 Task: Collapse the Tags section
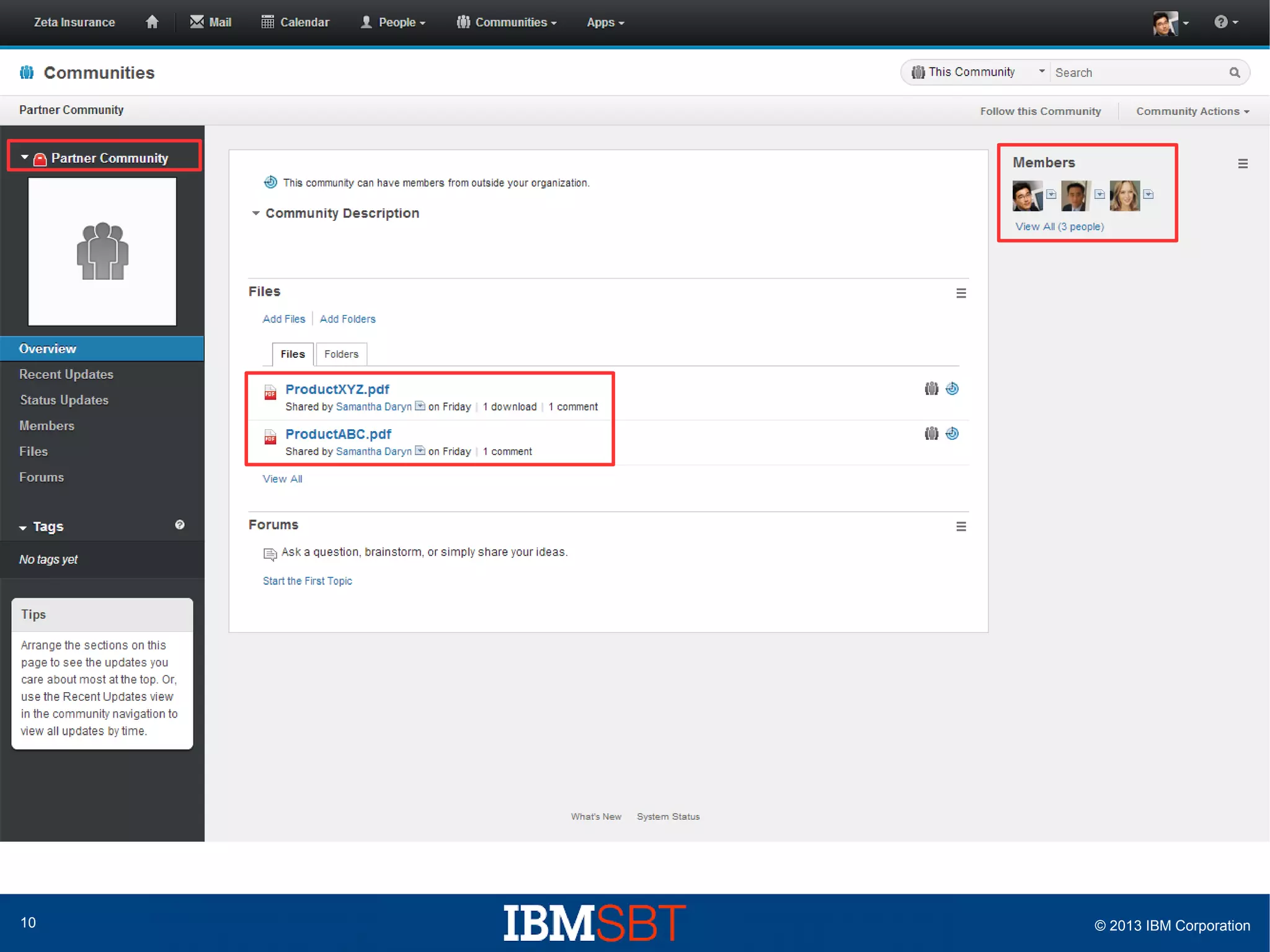click(x=23, y=528)
